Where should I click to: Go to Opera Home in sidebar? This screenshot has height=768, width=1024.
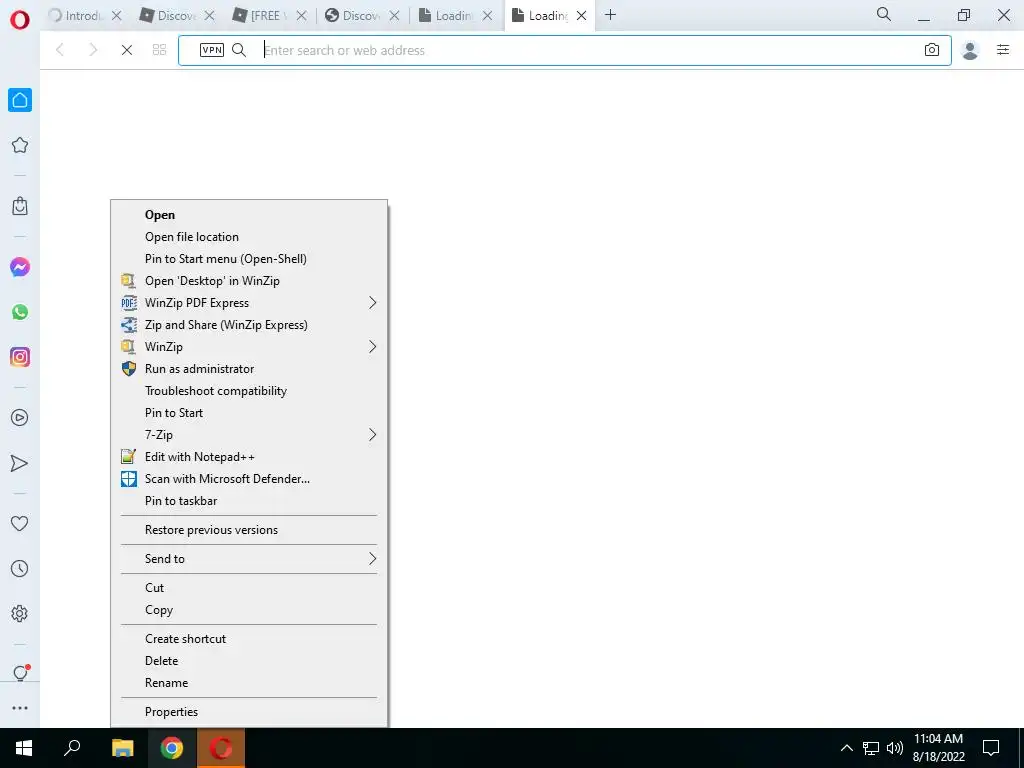click(20, 100)
